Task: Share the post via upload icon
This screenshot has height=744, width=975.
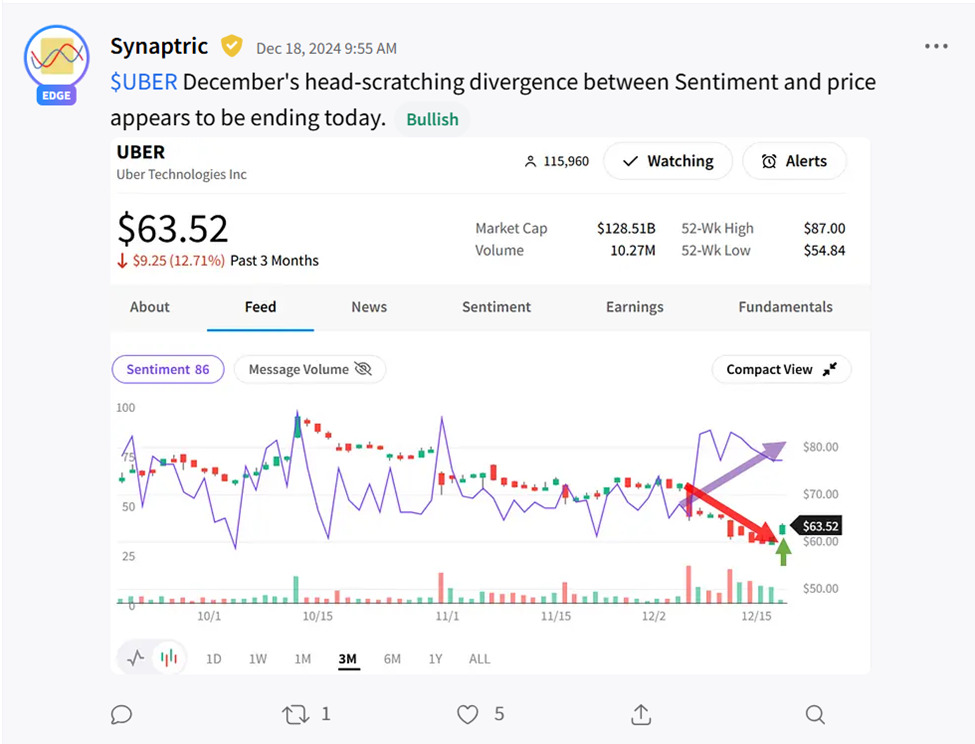Action: (x=641, y=714)
